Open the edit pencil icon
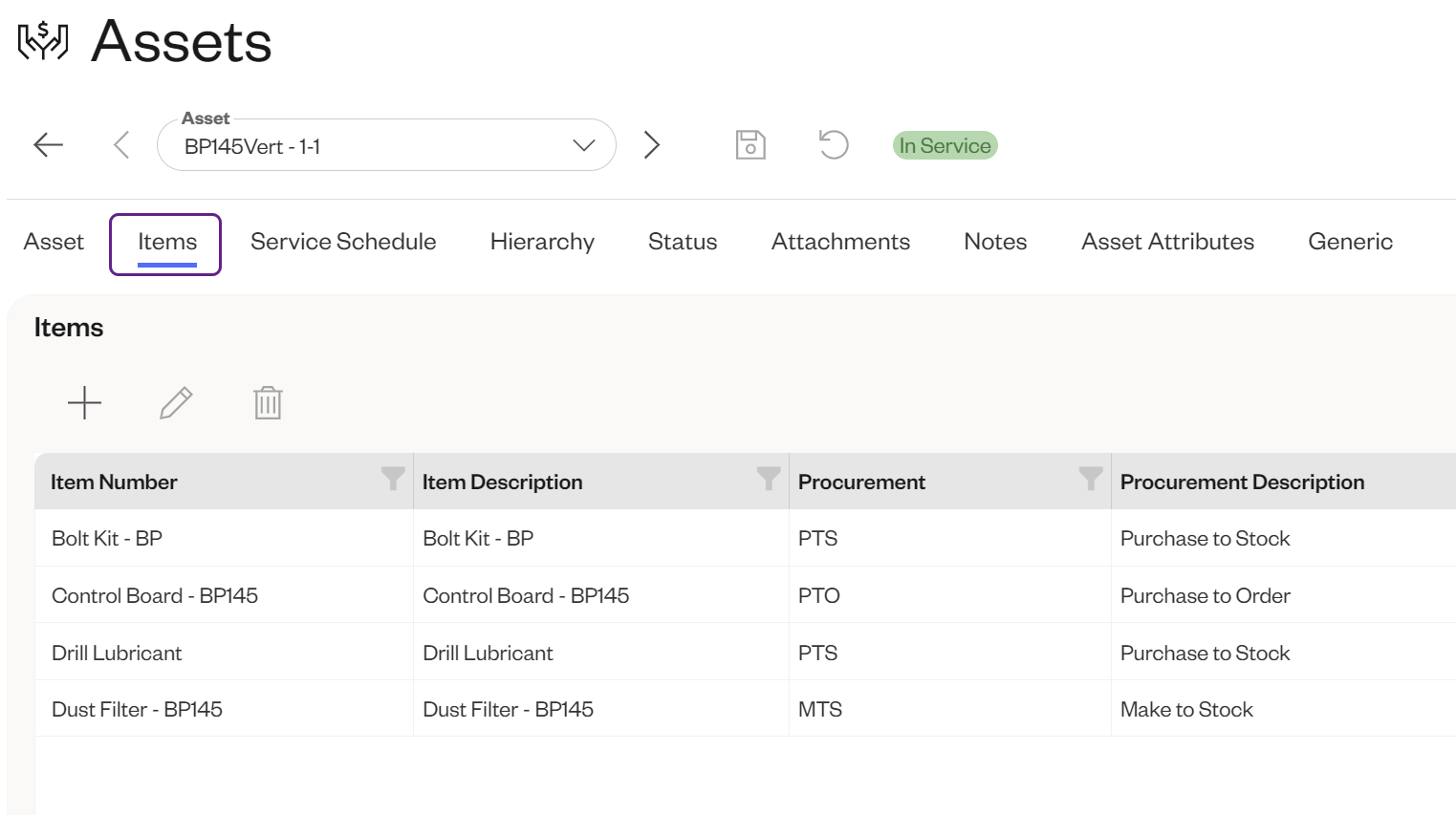Image resolution: width=1456 pixels, height=815 pixels. (176, 402)
